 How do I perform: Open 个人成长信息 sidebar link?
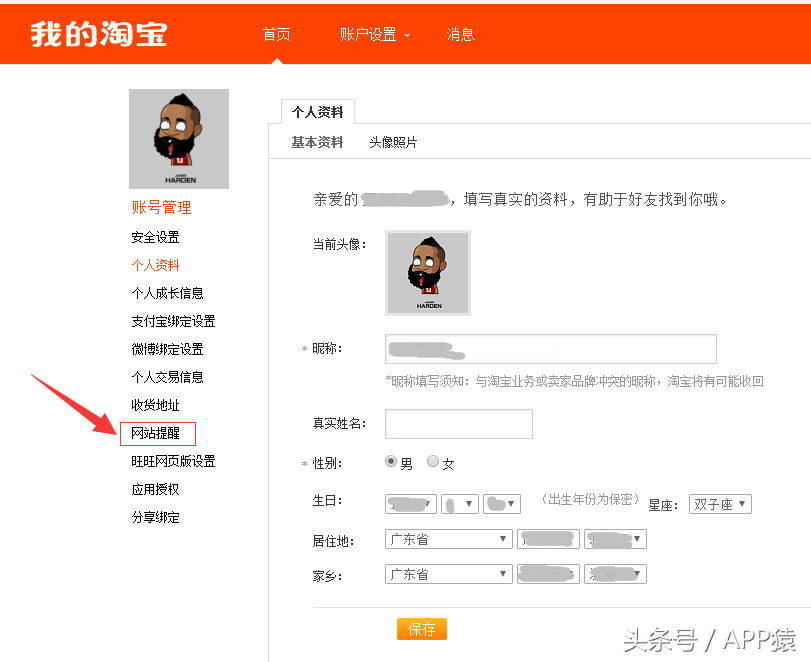167,293
